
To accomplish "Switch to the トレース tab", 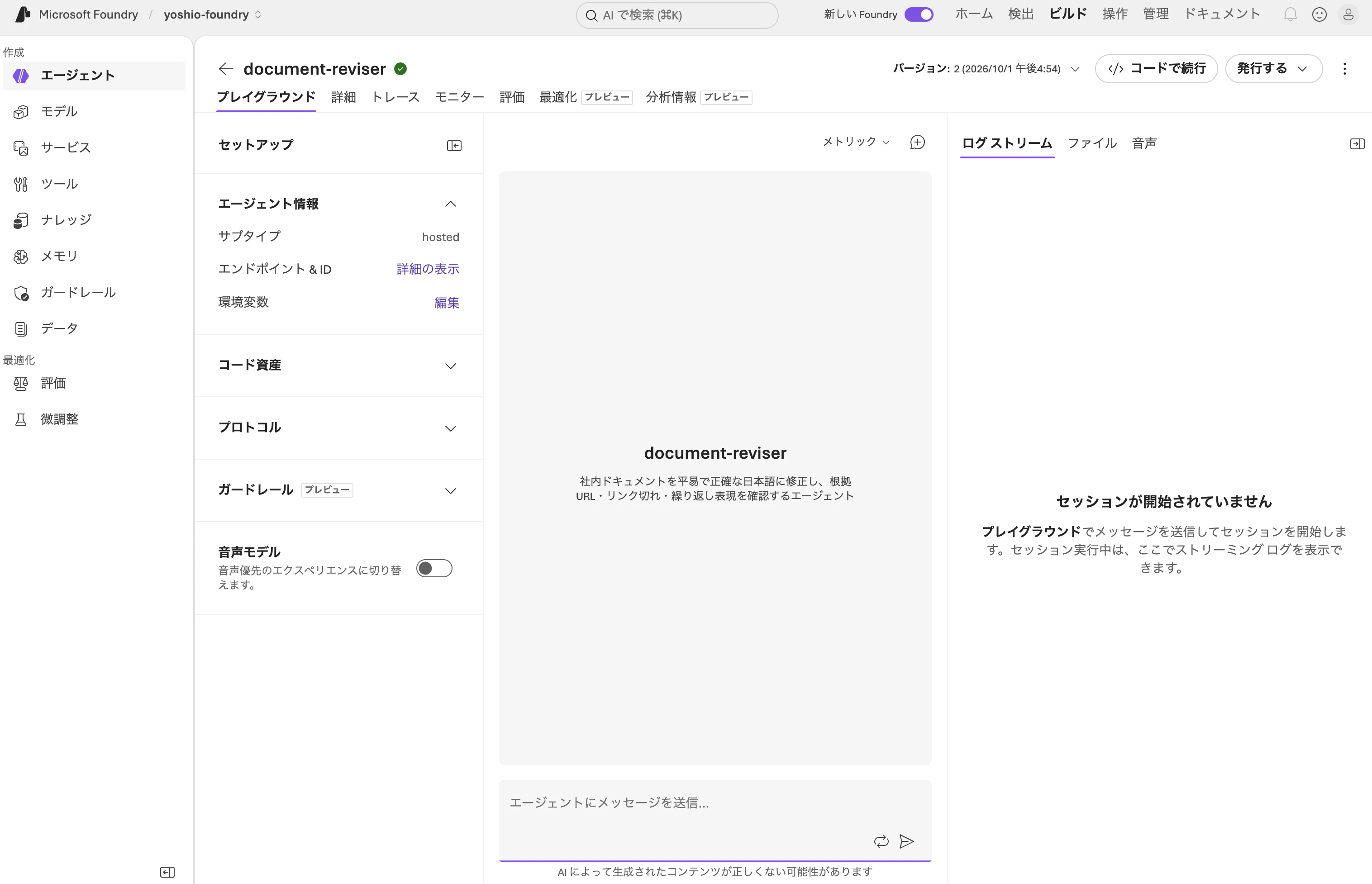I will 395,97.
